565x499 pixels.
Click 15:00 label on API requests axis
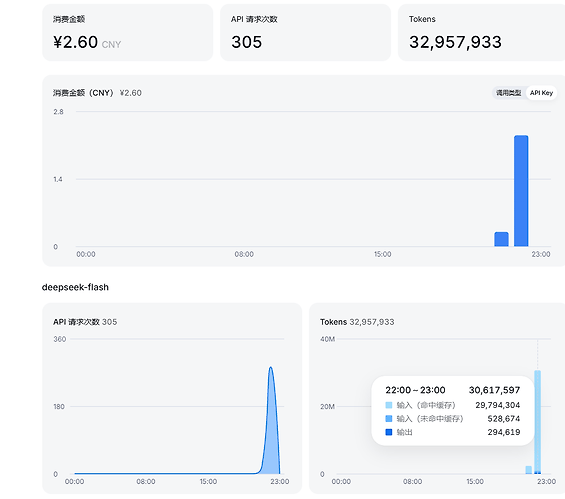tap(208, 481)
